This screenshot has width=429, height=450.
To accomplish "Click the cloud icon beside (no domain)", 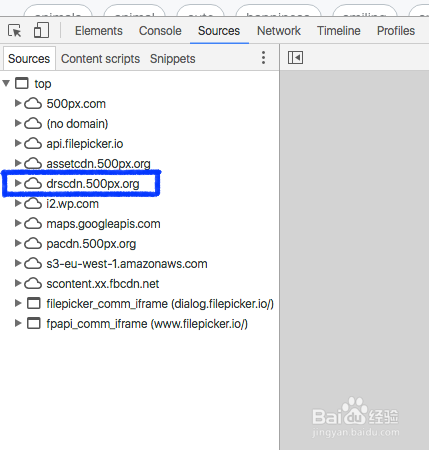I will pos(33,124).
